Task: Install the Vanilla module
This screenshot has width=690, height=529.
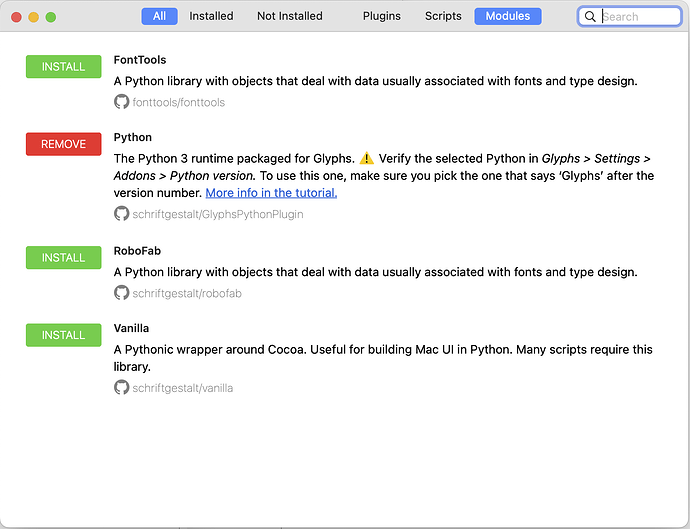Action: click(63, 335)
